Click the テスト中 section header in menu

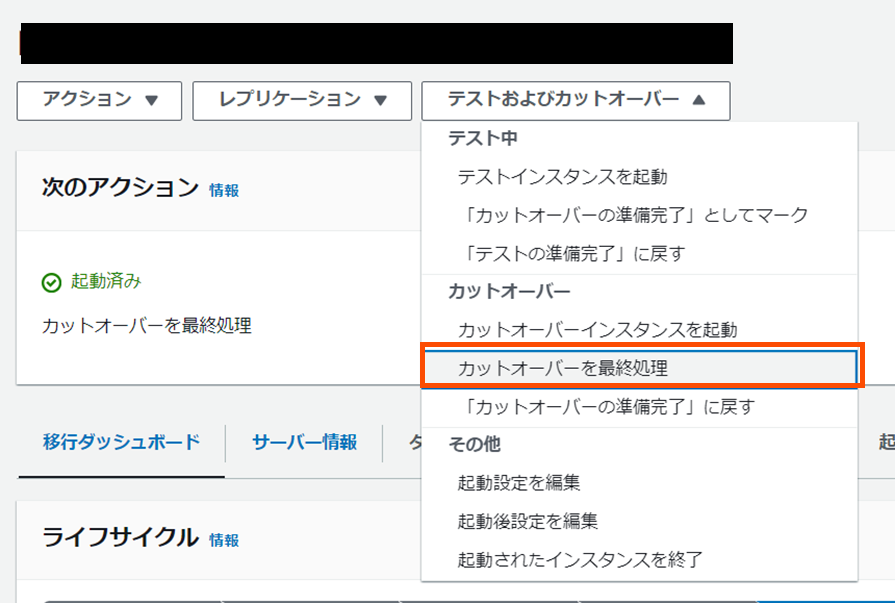[483, 138]
